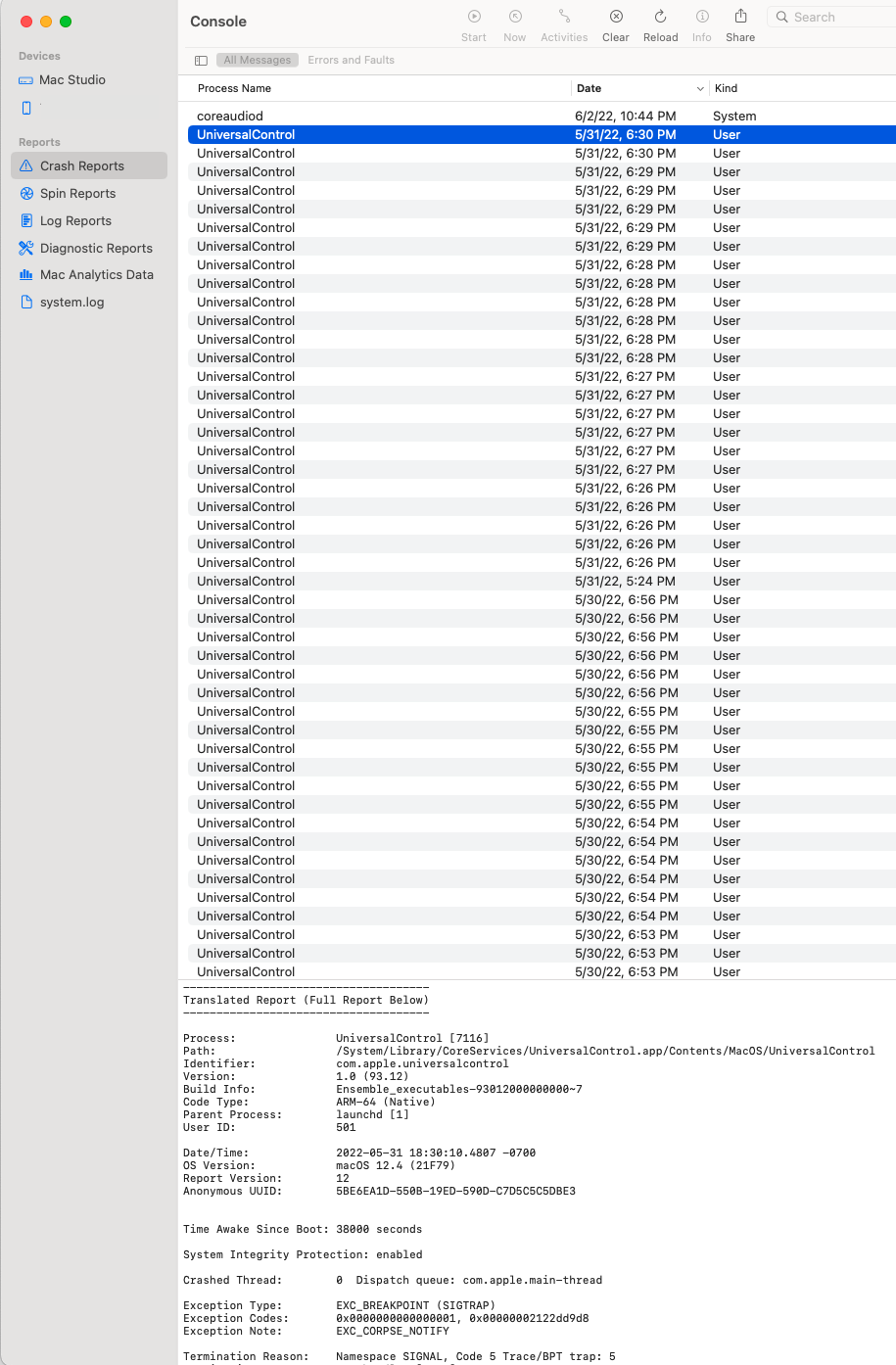The height and width of the screenshot is (1365, 896).
Task: Minimize the Console window with the yellow button
Action: (x=46, y=22)
